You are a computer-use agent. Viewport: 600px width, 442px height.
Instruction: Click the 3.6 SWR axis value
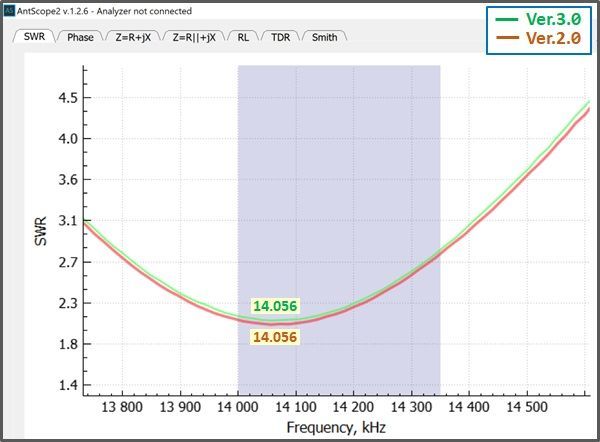pyautogui.click(x=68, y=179)
